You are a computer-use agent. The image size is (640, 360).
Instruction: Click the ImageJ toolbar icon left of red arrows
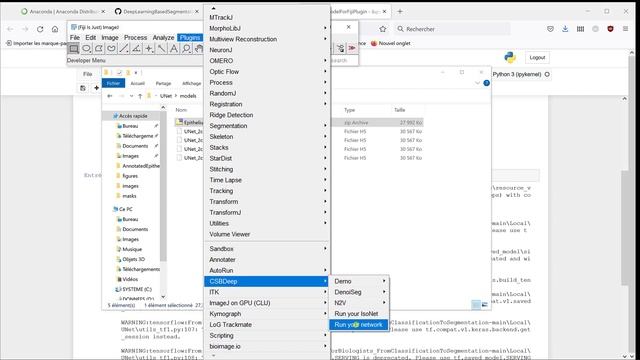tap(340, 49)
